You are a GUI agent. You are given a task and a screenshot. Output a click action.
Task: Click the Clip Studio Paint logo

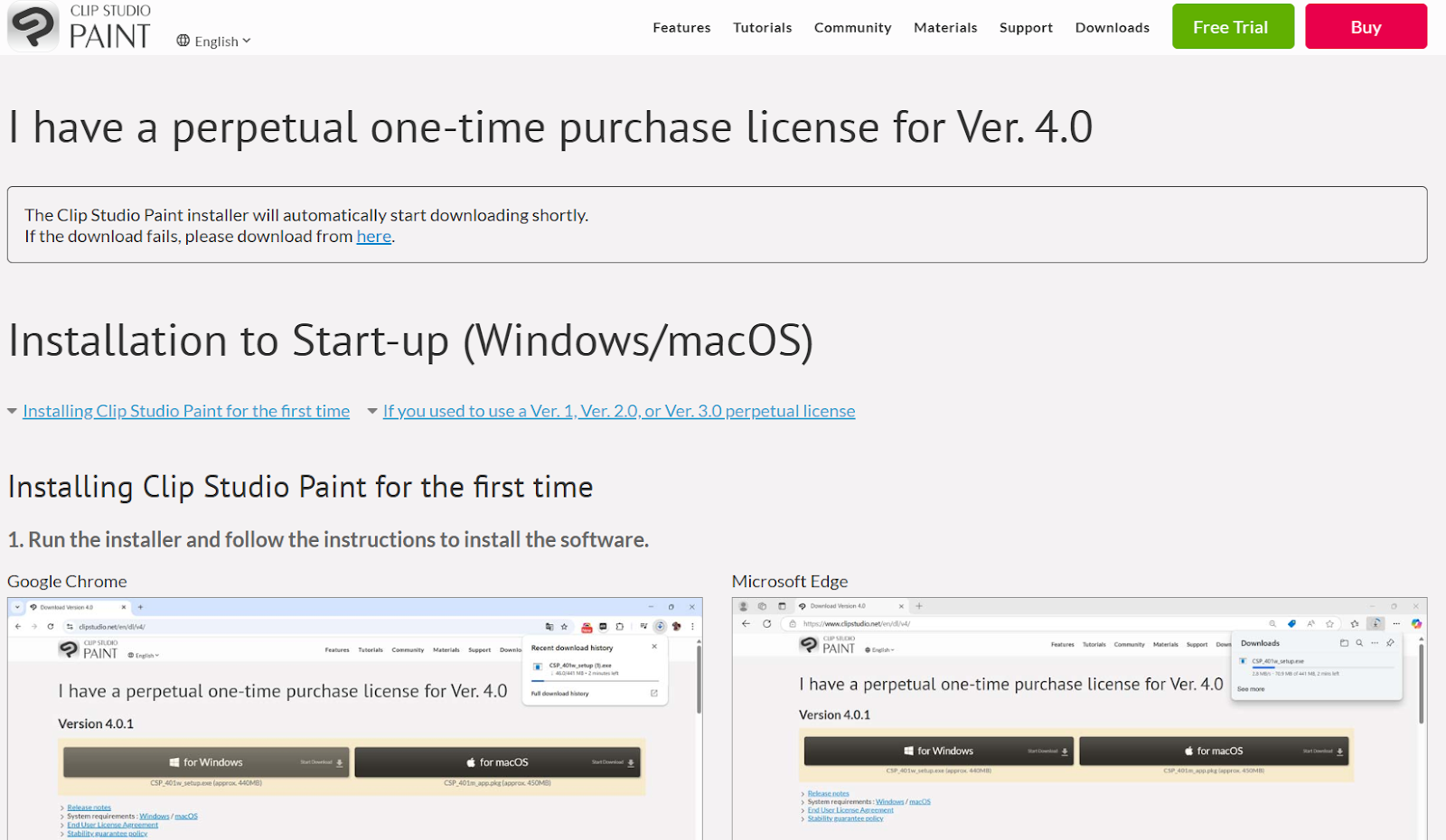80,26
